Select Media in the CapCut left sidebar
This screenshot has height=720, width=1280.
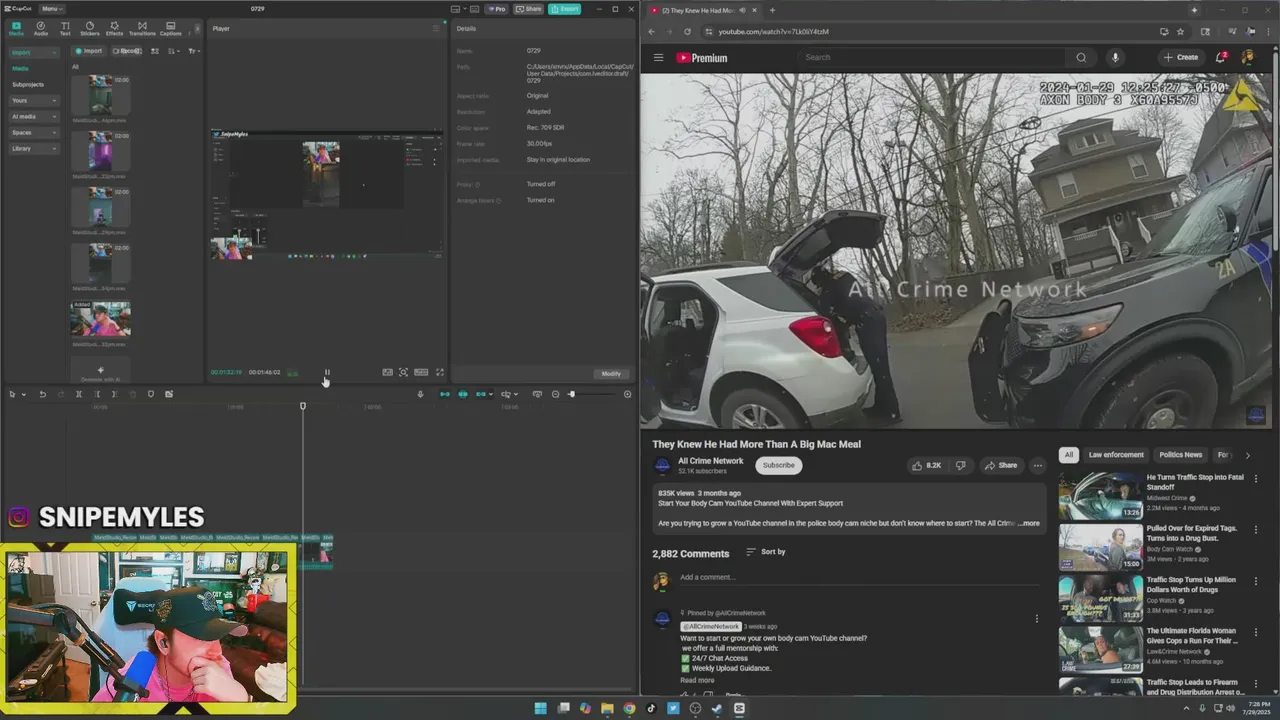pyautogui.click(x=20, y=68)
